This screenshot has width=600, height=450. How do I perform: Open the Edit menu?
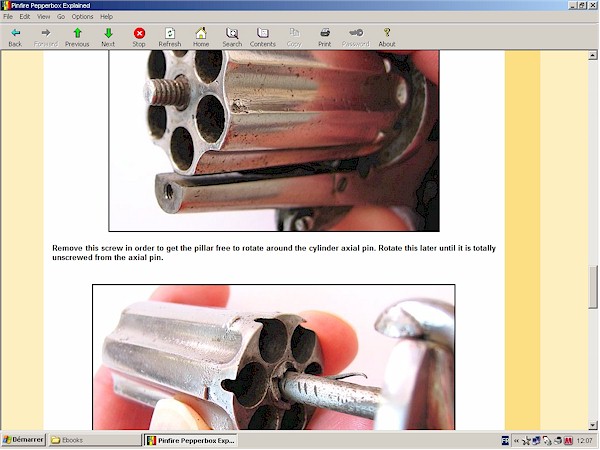point(25,16)
